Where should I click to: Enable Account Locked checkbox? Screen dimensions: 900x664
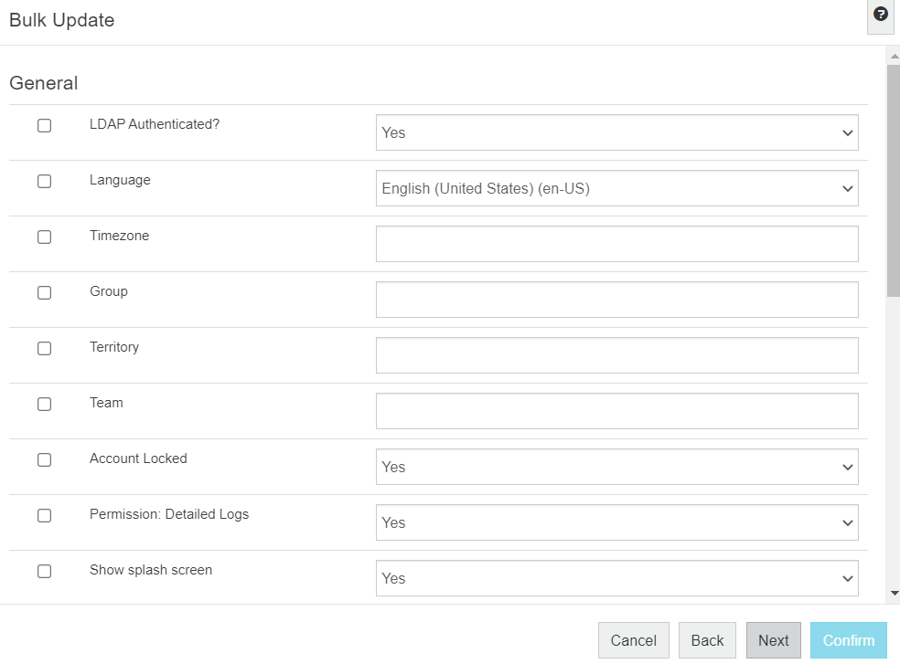tap(44, 460)
